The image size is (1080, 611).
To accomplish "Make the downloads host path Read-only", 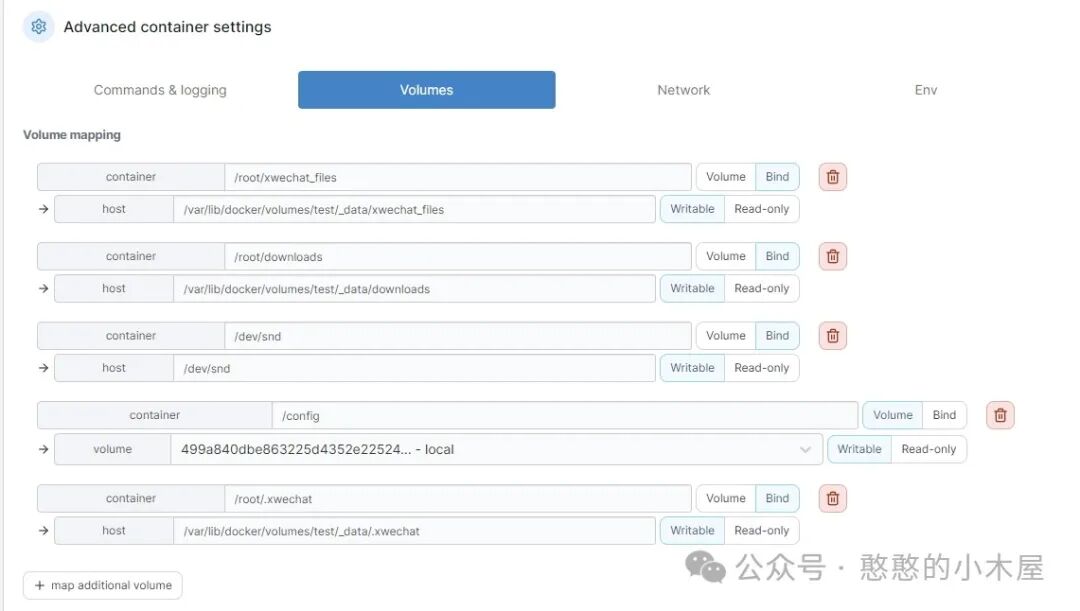I will tap(762, 289).
